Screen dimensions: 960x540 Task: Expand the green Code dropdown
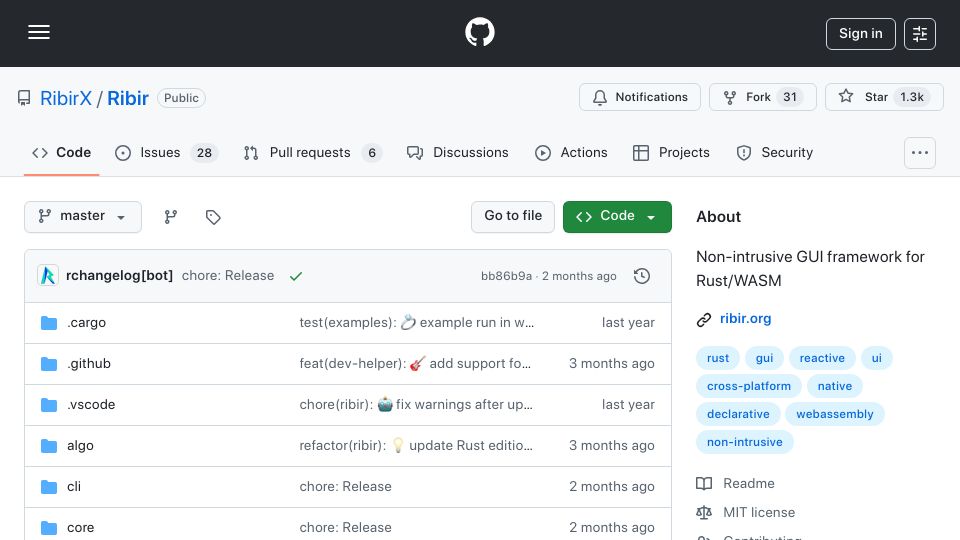tap(617, 217)
